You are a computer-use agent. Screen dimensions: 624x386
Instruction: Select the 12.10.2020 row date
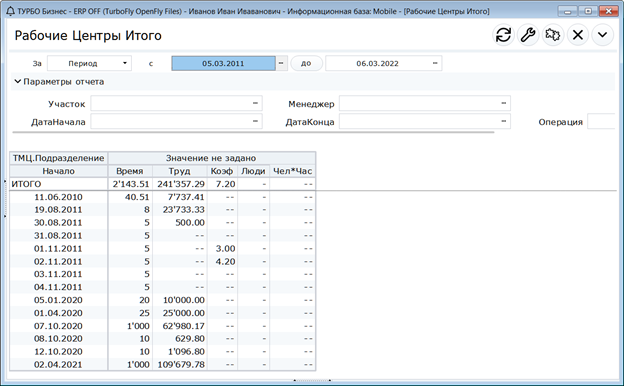58,351
